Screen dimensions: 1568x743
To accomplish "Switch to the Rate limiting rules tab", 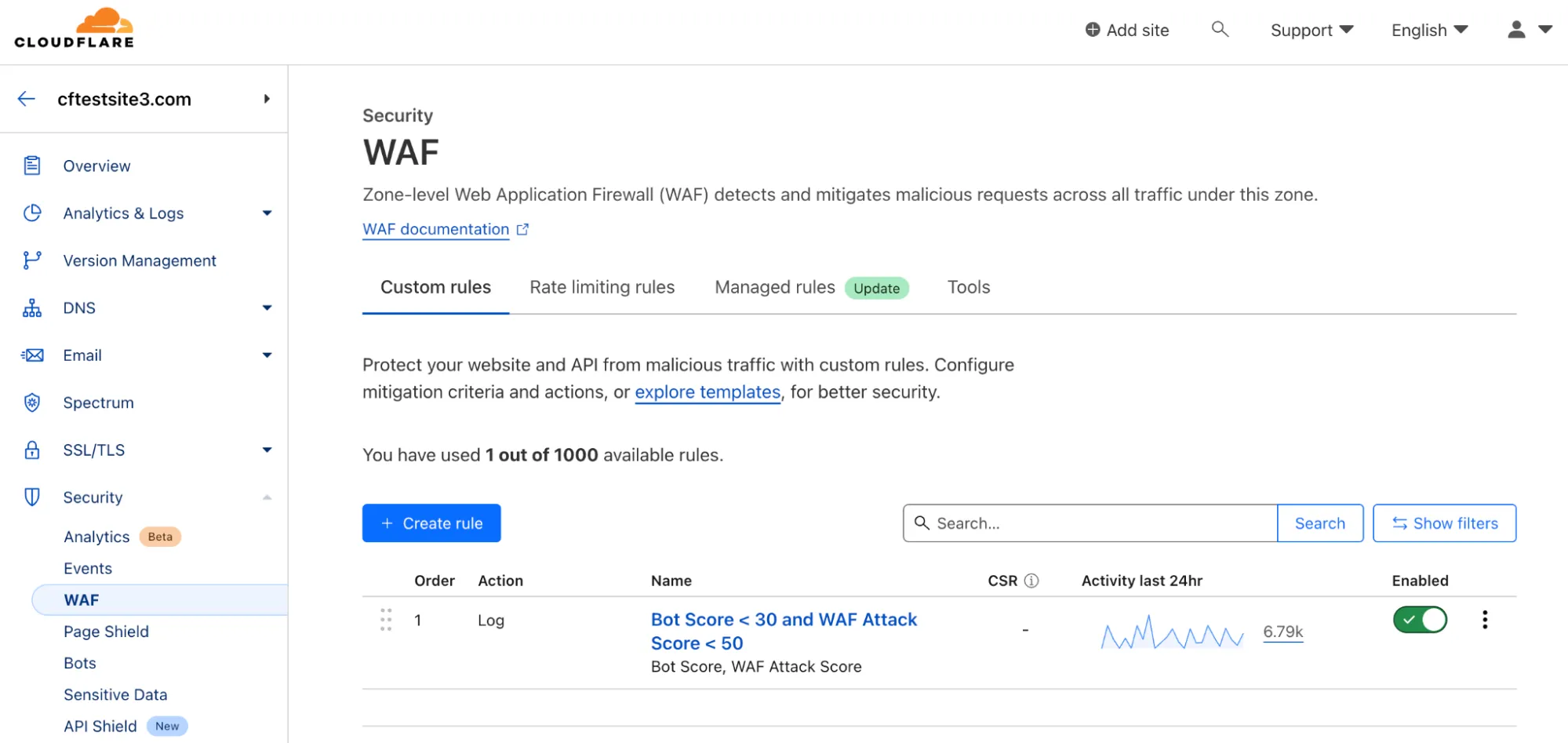I will click(602, 287).
